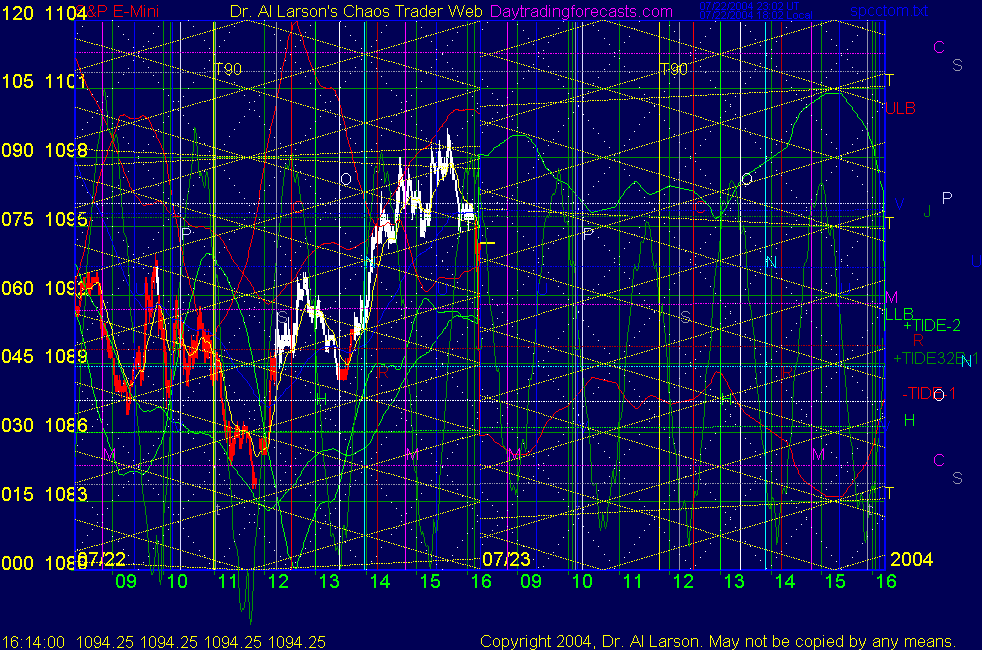Image resolution: width=982 pixels, height=650 pixels.
Task: Click the "045 1089" price axis label
Action: (44, 356)
